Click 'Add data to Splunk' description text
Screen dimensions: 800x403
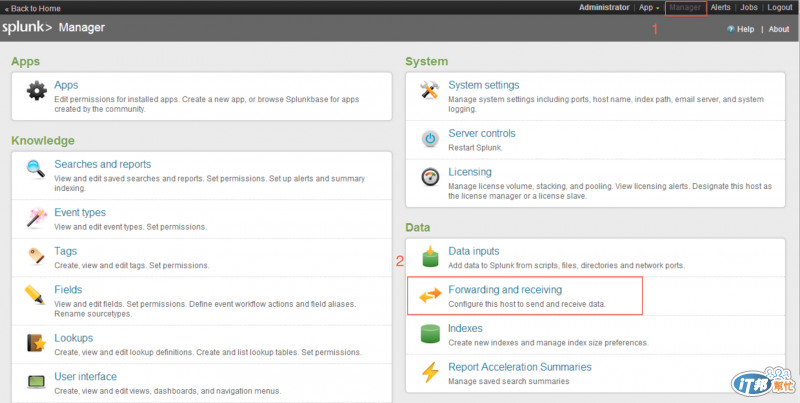tap(566, 266)
